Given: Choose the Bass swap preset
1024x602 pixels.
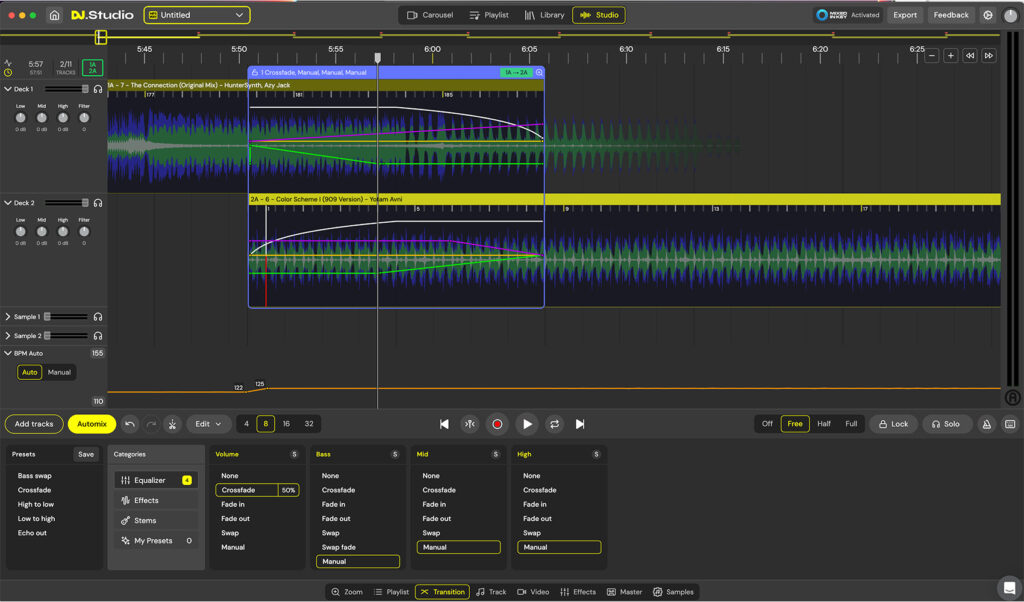Looking at the screenshot, I should (x=35, y=476).
